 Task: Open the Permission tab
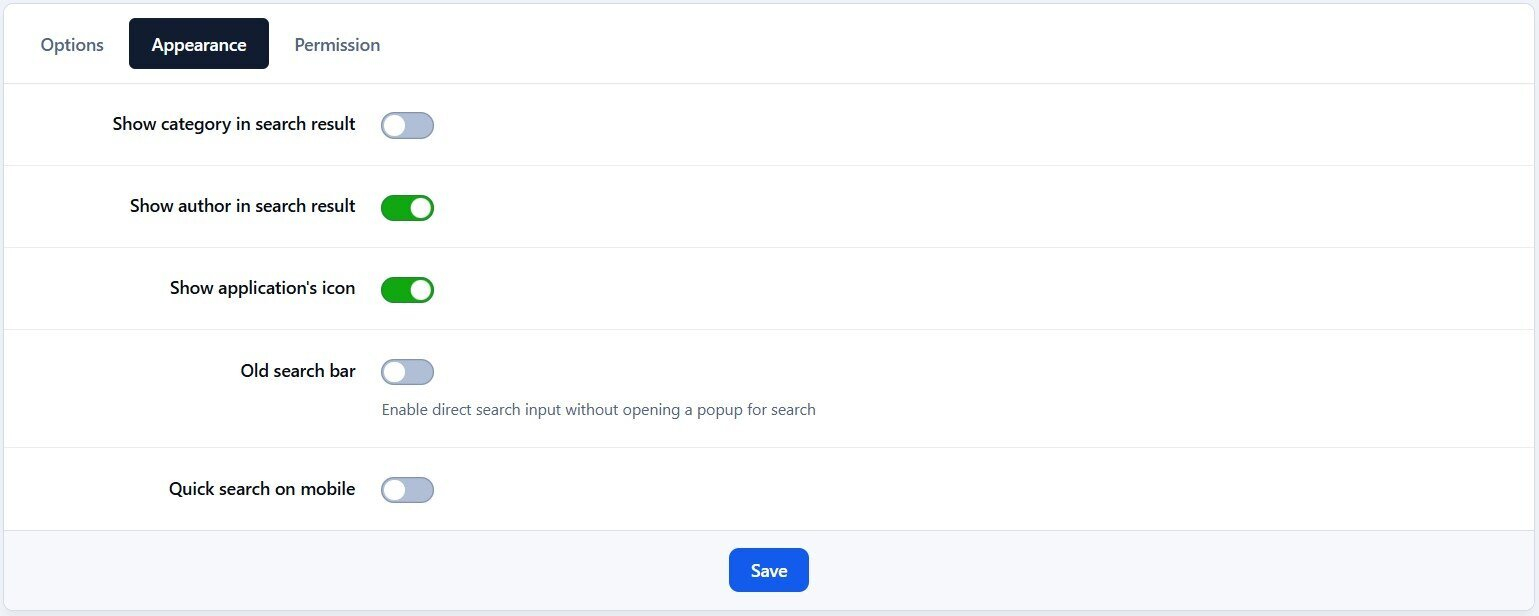(337, 45)
